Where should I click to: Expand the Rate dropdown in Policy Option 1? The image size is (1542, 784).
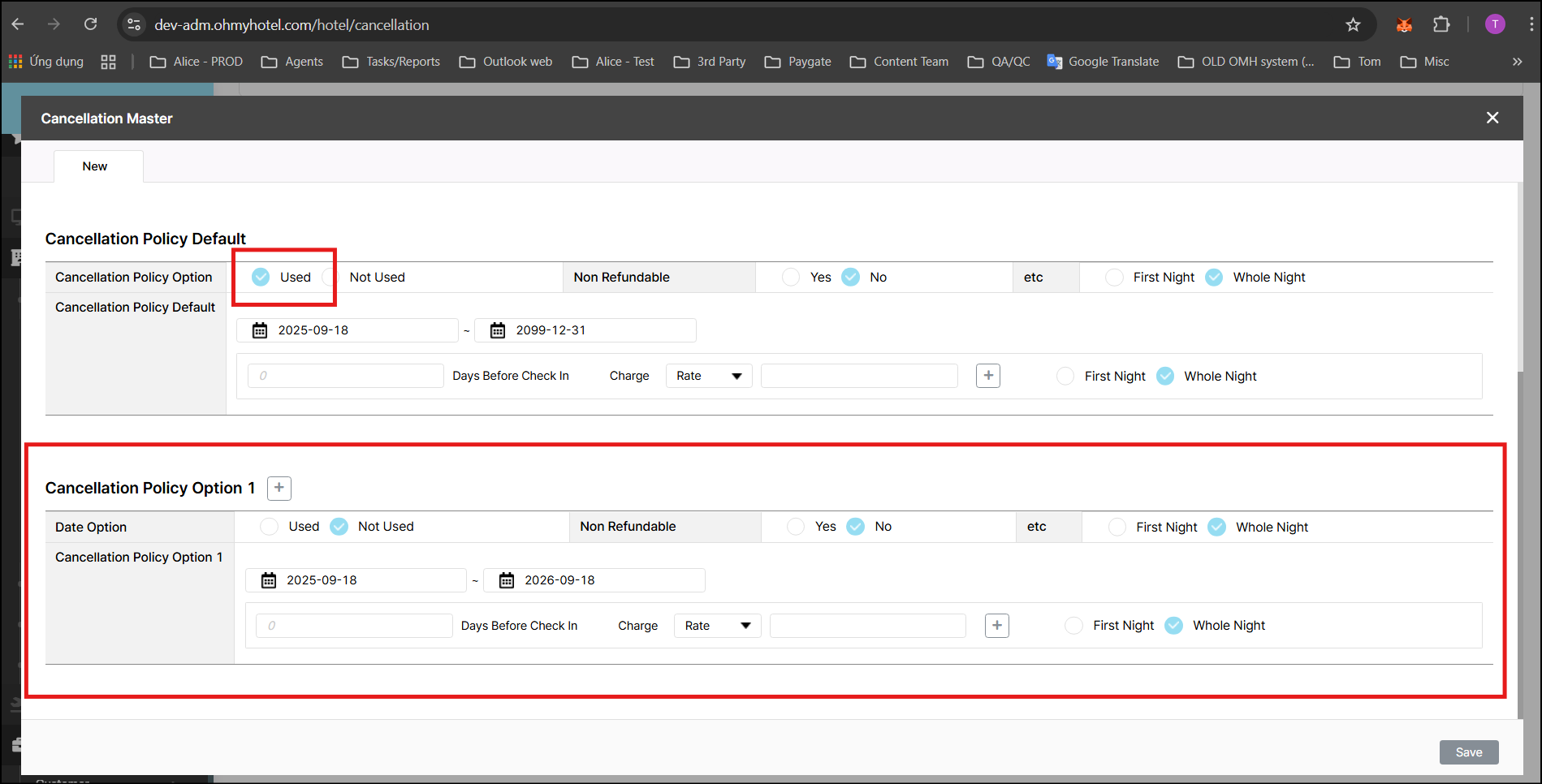click(x=717, y=626)
